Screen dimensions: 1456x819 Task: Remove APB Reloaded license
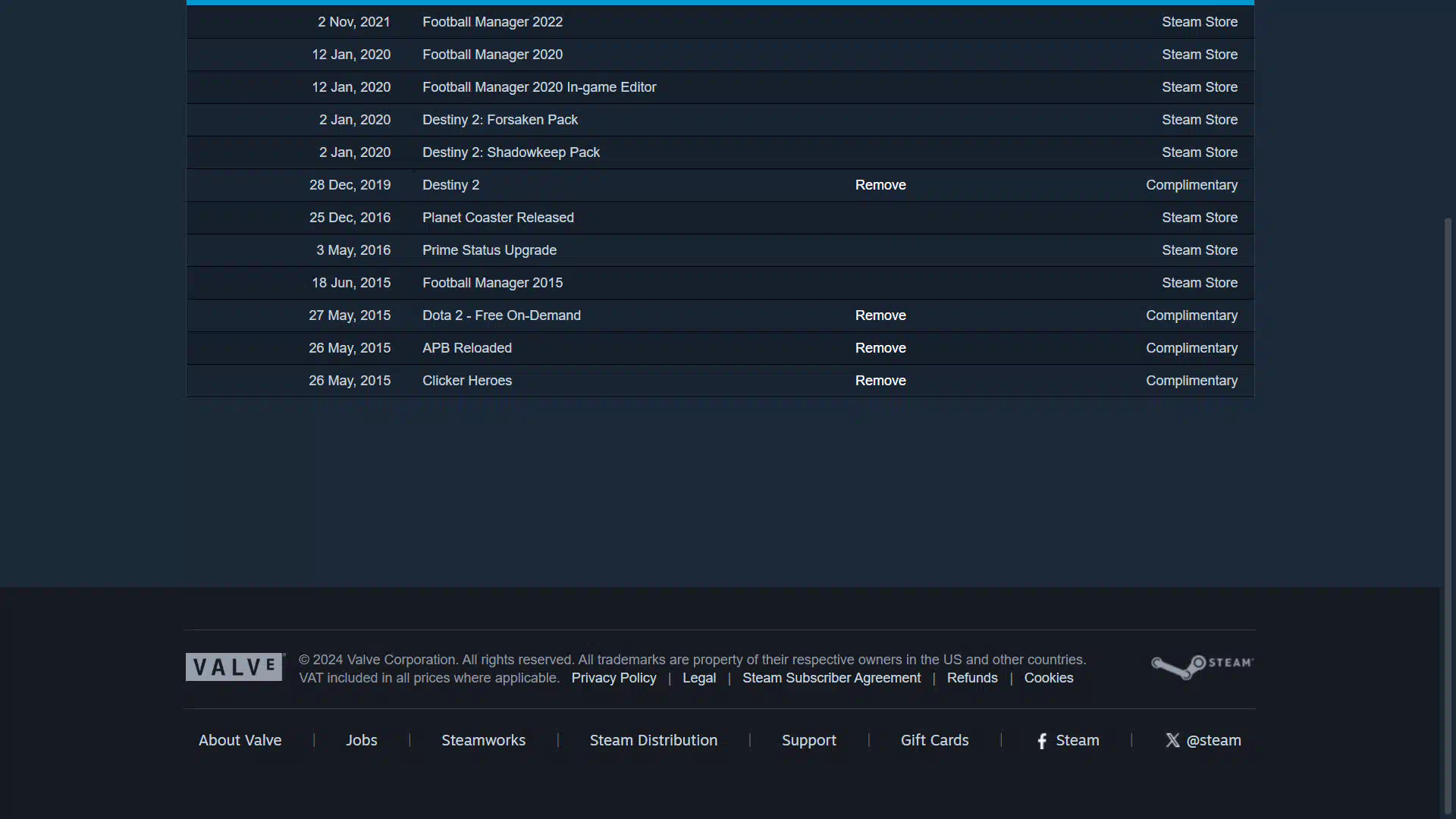880,348
